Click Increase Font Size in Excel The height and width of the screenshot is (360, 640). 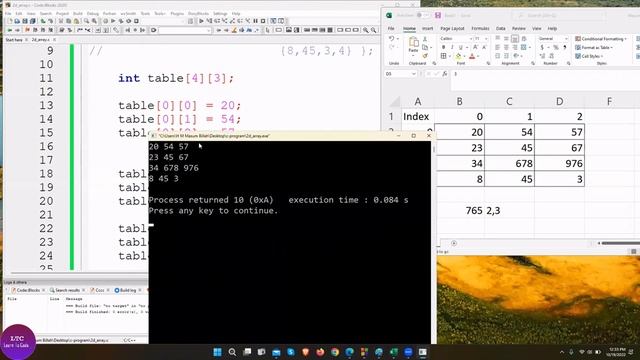[475, 47]
